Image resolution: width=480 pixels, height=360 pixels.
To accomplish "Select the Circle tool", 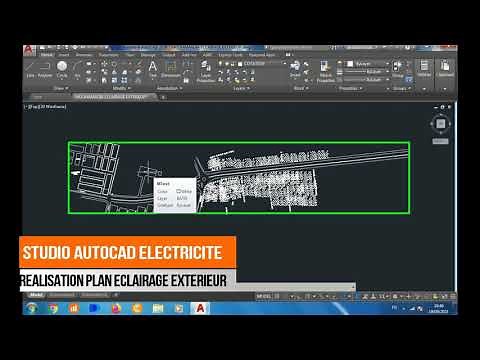I will (x=62, y=69).
